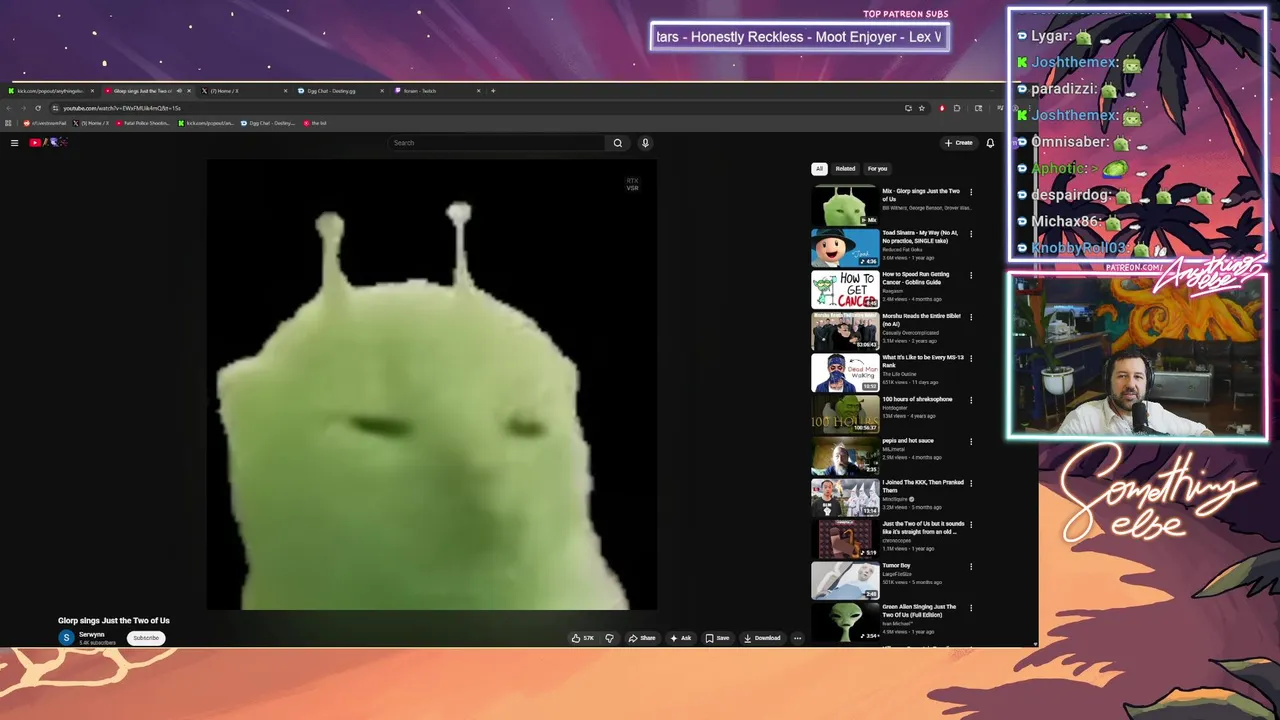The width and height of the screenshot is (1280, 720).
Task: Open options for 'Morshu Reads the Entire Bible'
Action: (x=971, y=317)
